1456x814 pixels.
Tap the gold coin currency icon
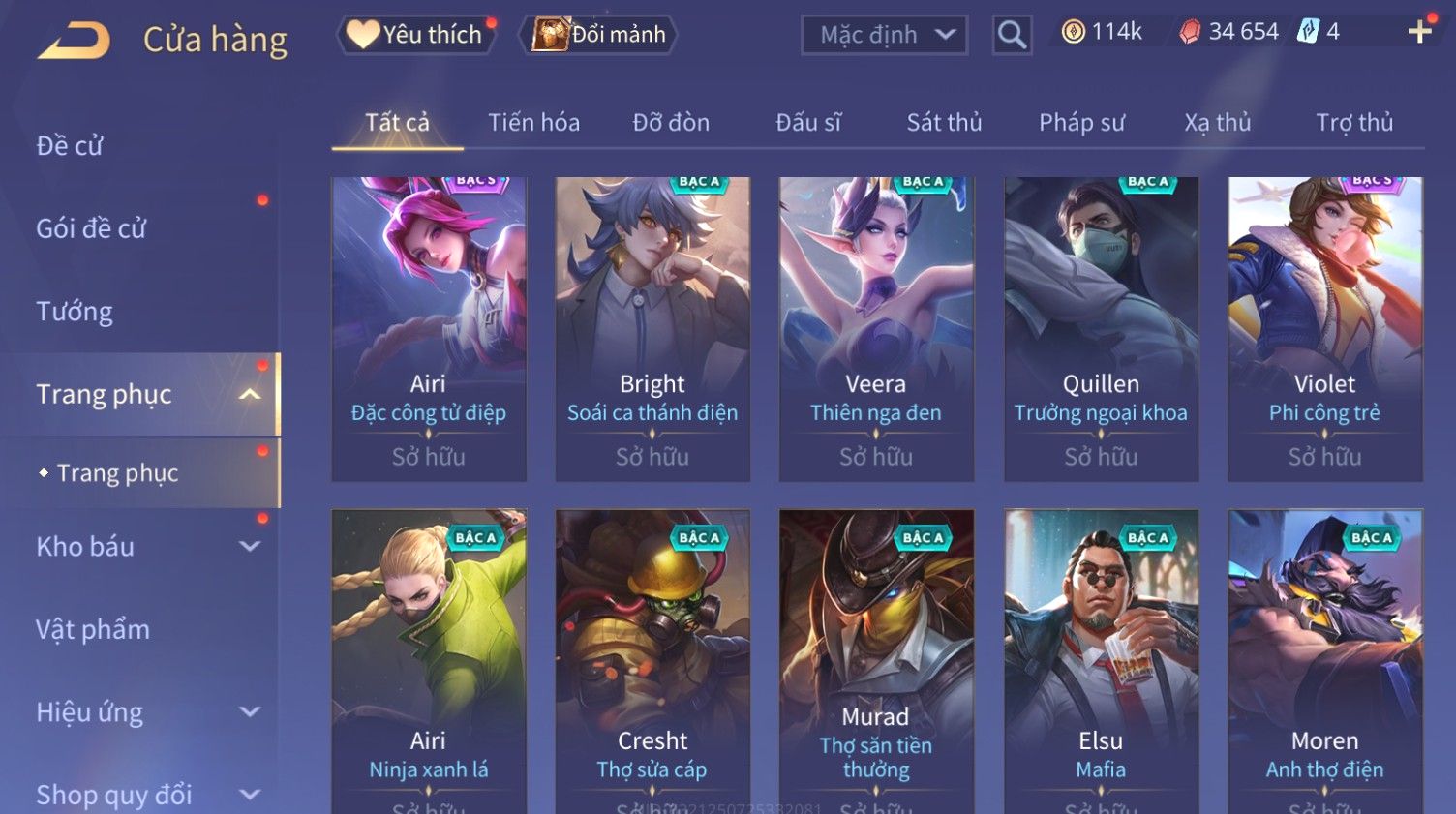(x=1073, y=32)
